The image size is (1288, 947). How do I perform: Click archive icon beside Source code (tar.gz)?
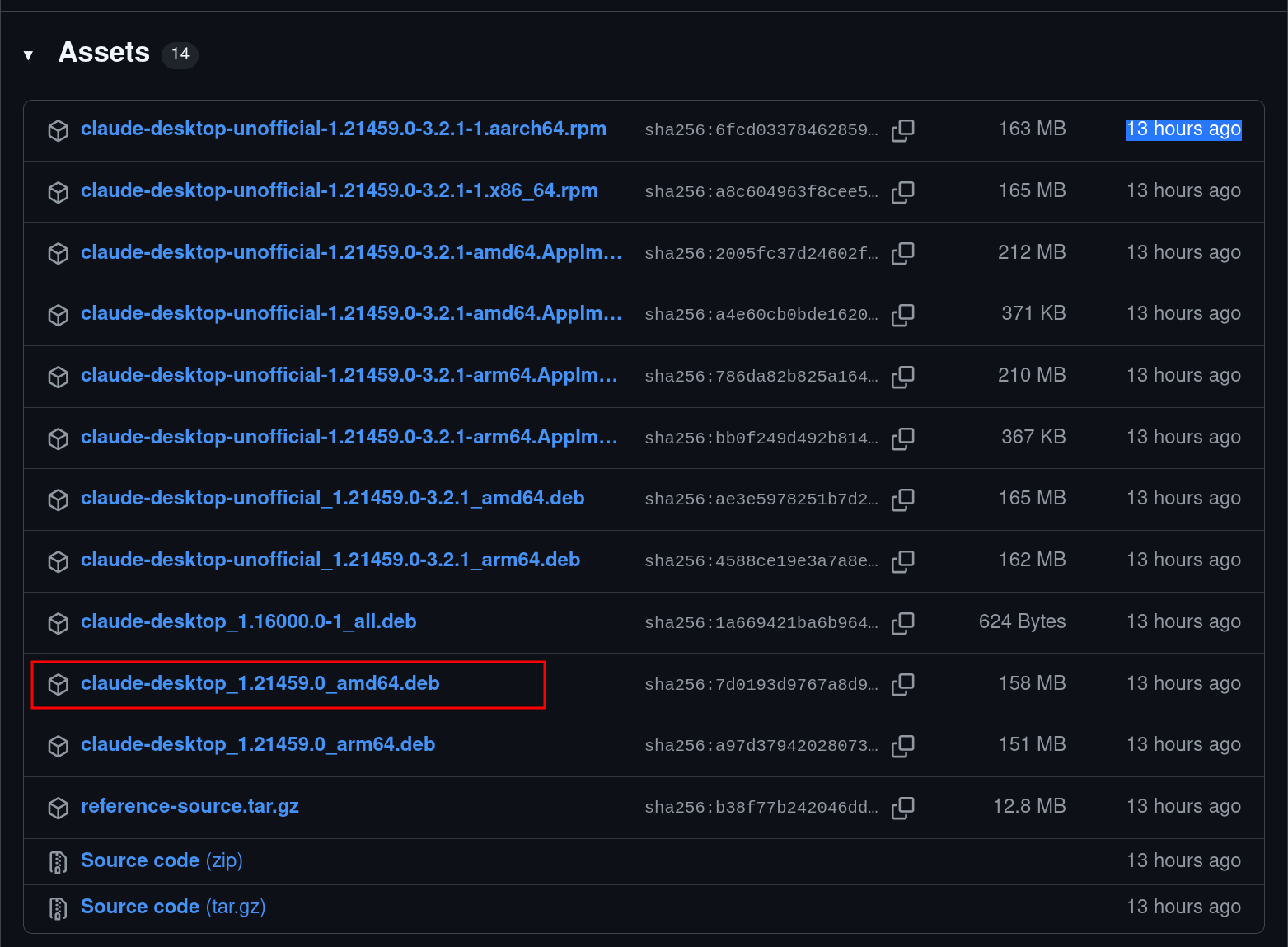(x=58, y=908)
